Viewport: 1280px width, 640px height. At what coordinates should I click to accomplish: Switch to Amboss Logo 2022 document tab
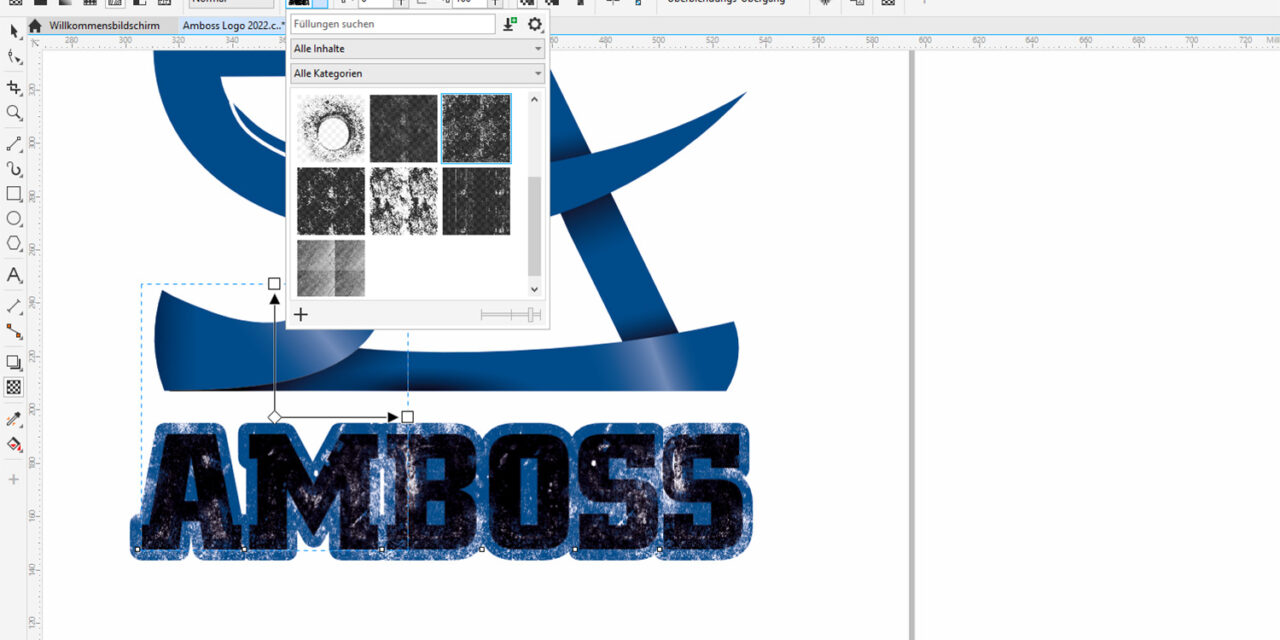(233, 26)
